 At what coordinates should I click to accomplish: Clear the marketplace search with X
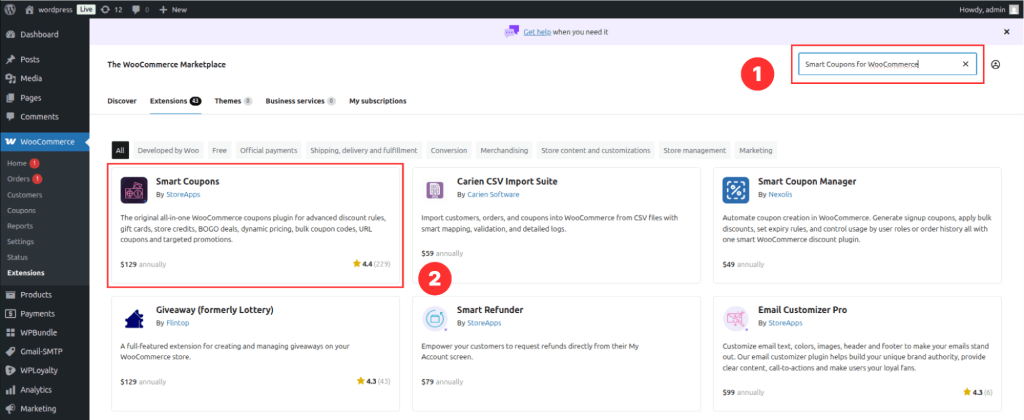click(965, 64)
